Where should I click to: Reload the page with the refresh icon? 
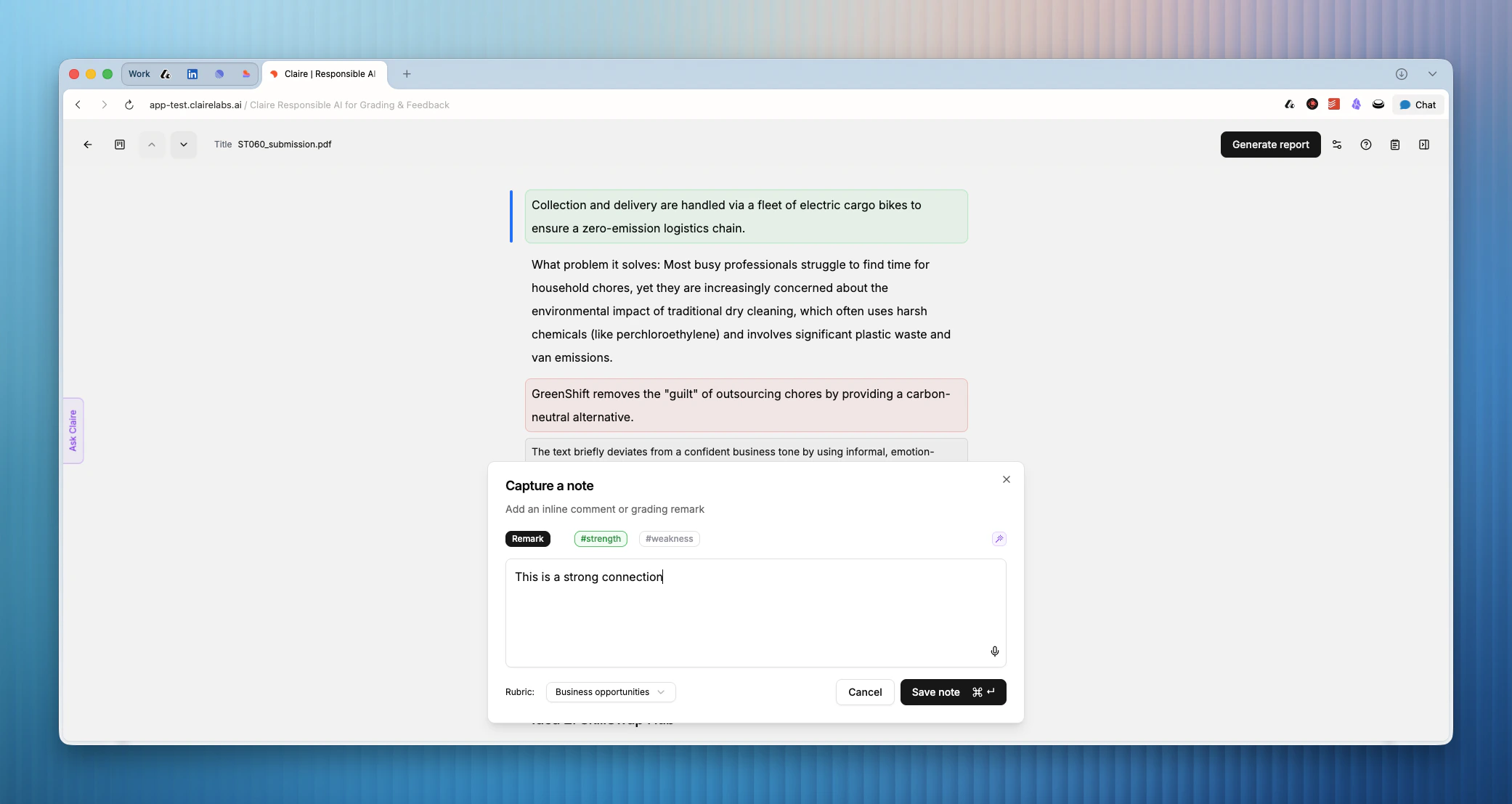[x=129, y=105]
